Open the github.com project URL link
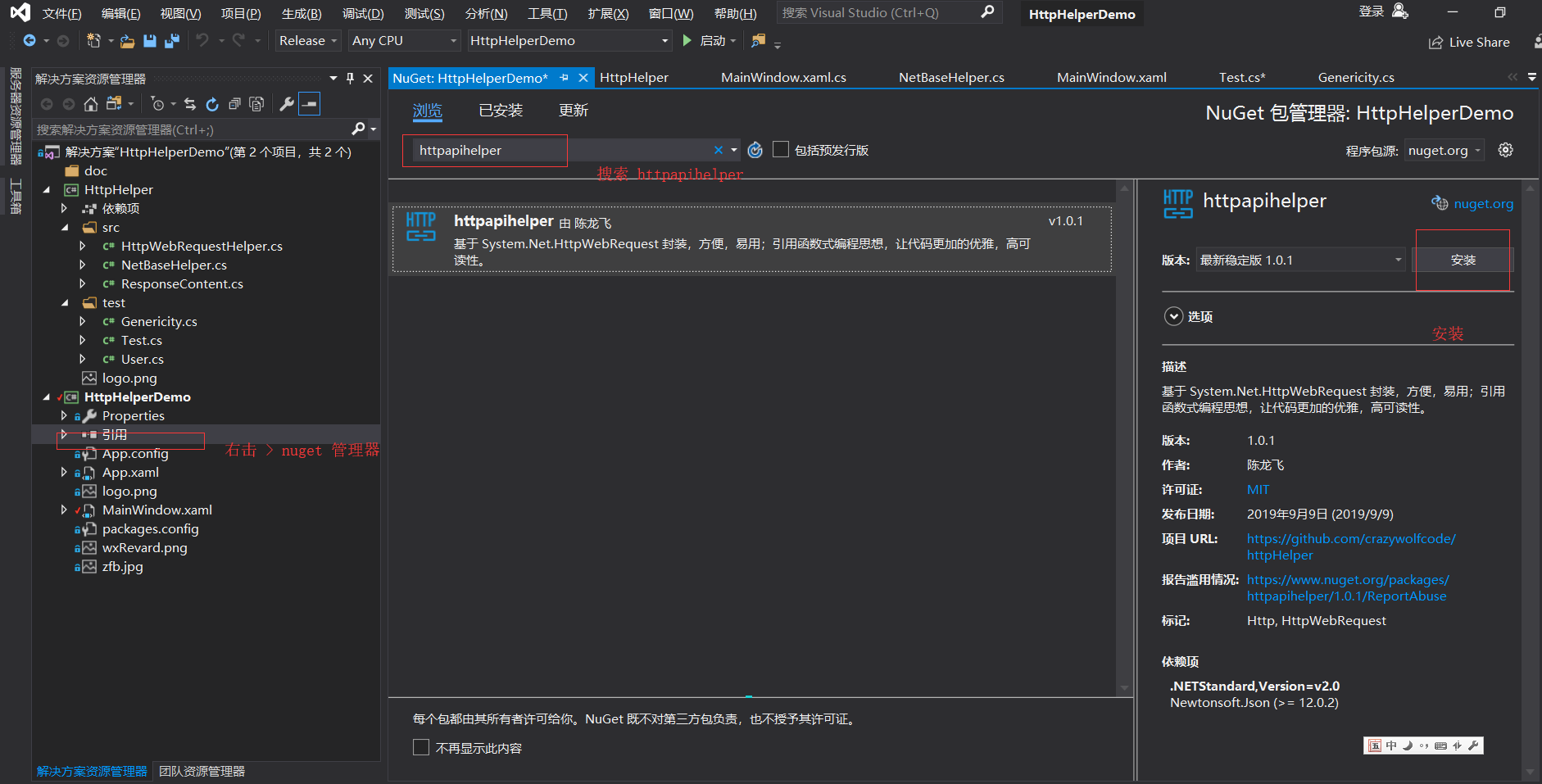 pos(1351,546)
